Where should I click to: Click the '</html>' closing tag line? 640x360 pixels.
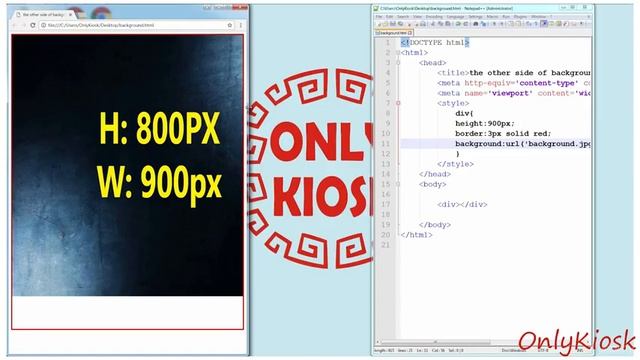coord(416,235)
